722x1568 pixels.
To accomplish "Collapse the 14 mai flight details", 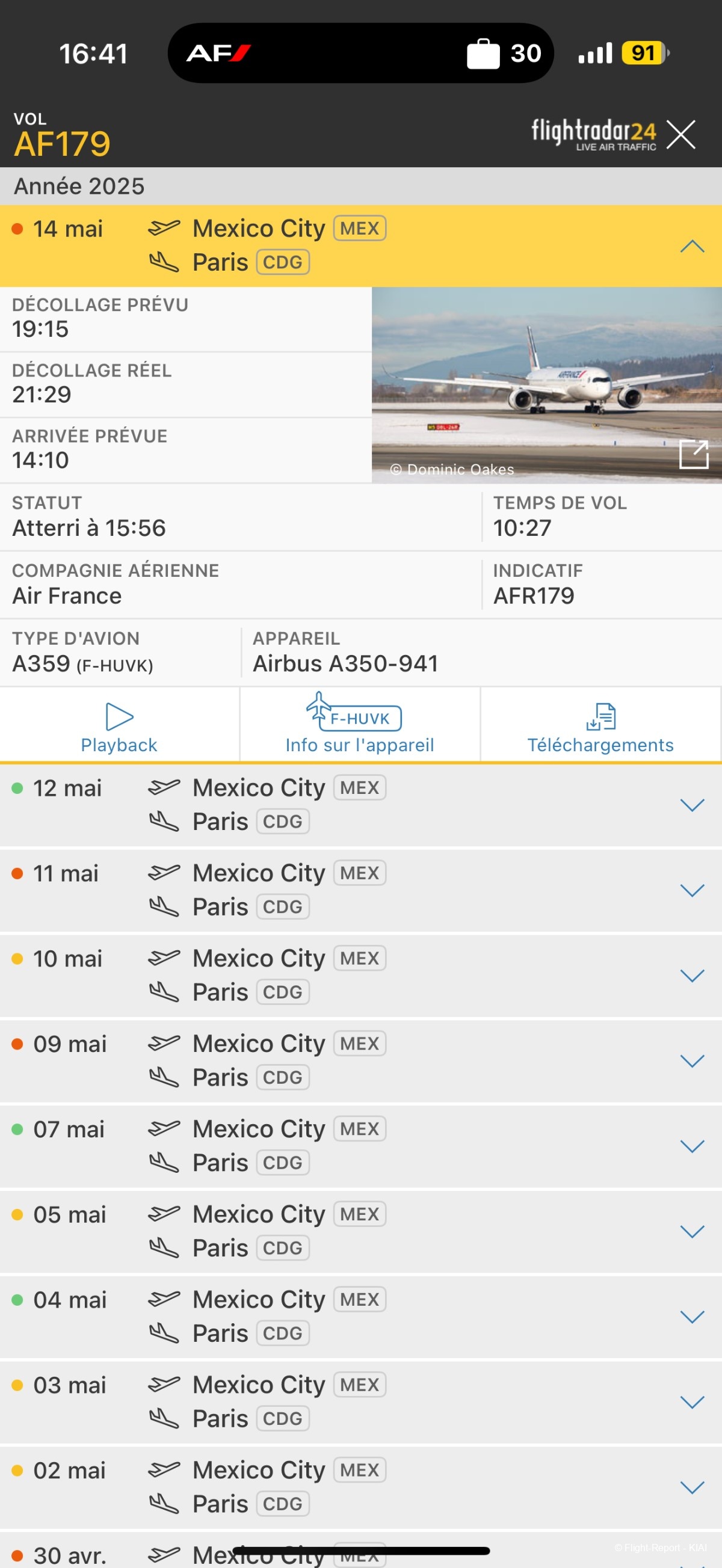I will pos(692,247).
